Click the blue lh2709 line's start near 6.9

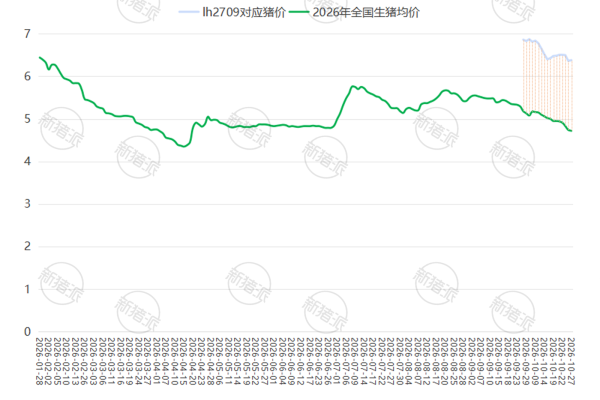click(x=523, y=39)
